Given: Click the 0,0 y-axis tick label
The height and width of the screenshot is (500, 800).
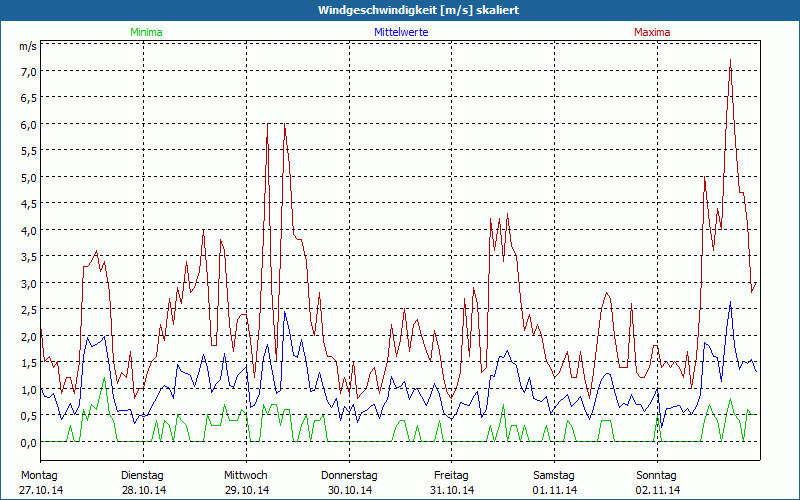Looking at the screenshot, I should point(28,442).
